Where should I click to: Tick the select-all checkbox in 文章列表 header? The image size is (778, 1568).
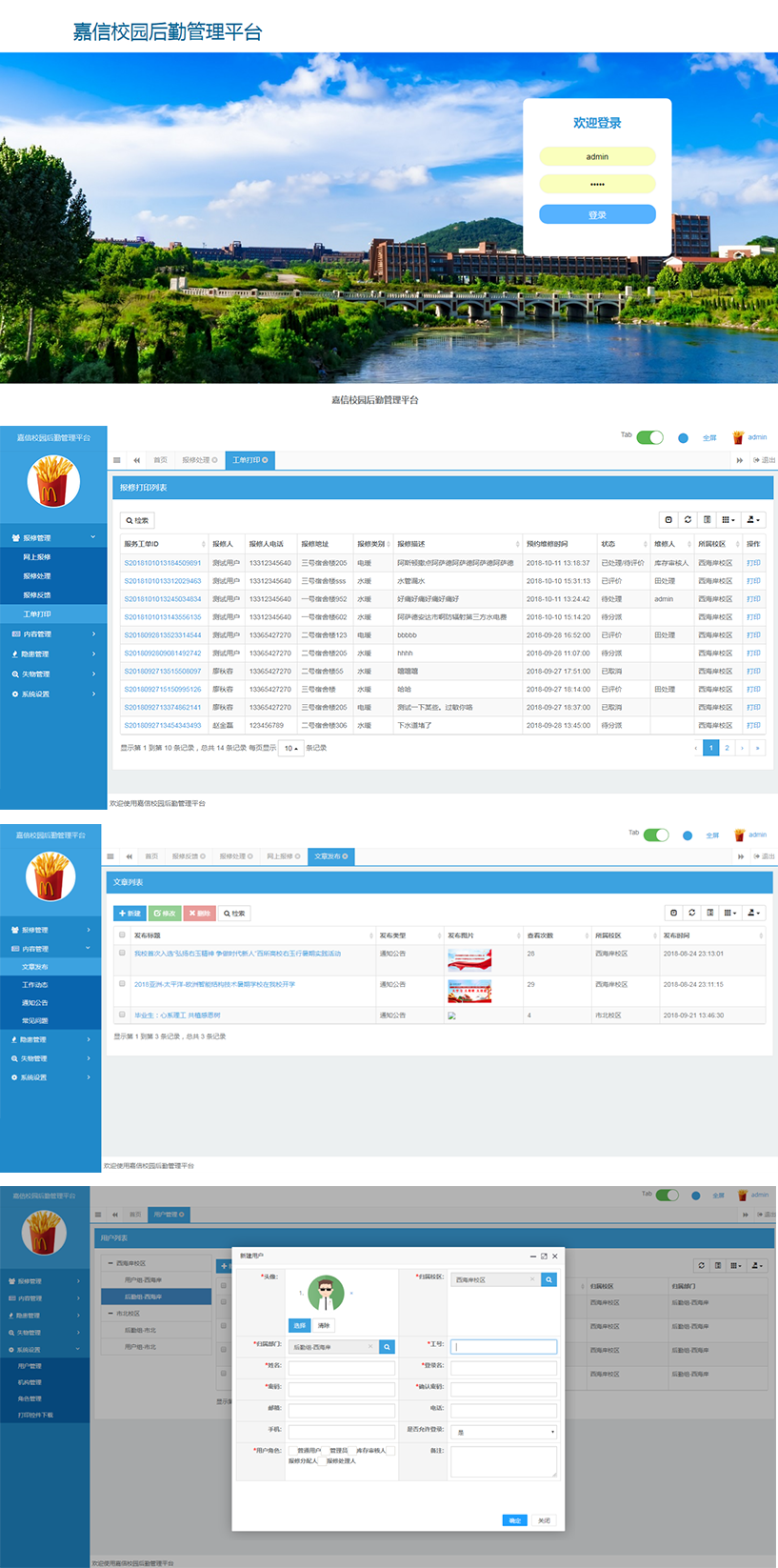click(x=122, y=935)
